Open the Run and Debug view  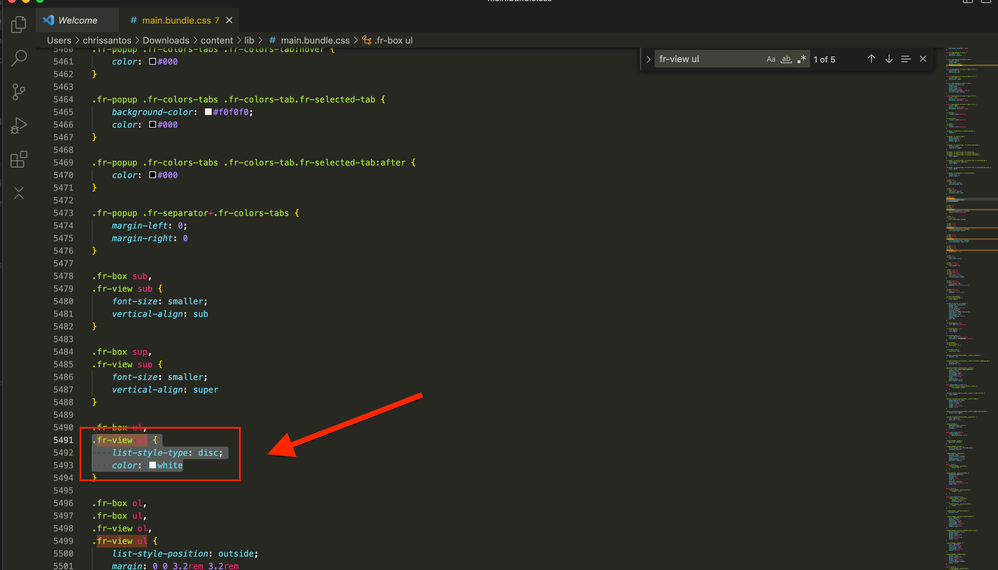pyautogui.click(x=18, y=125)
